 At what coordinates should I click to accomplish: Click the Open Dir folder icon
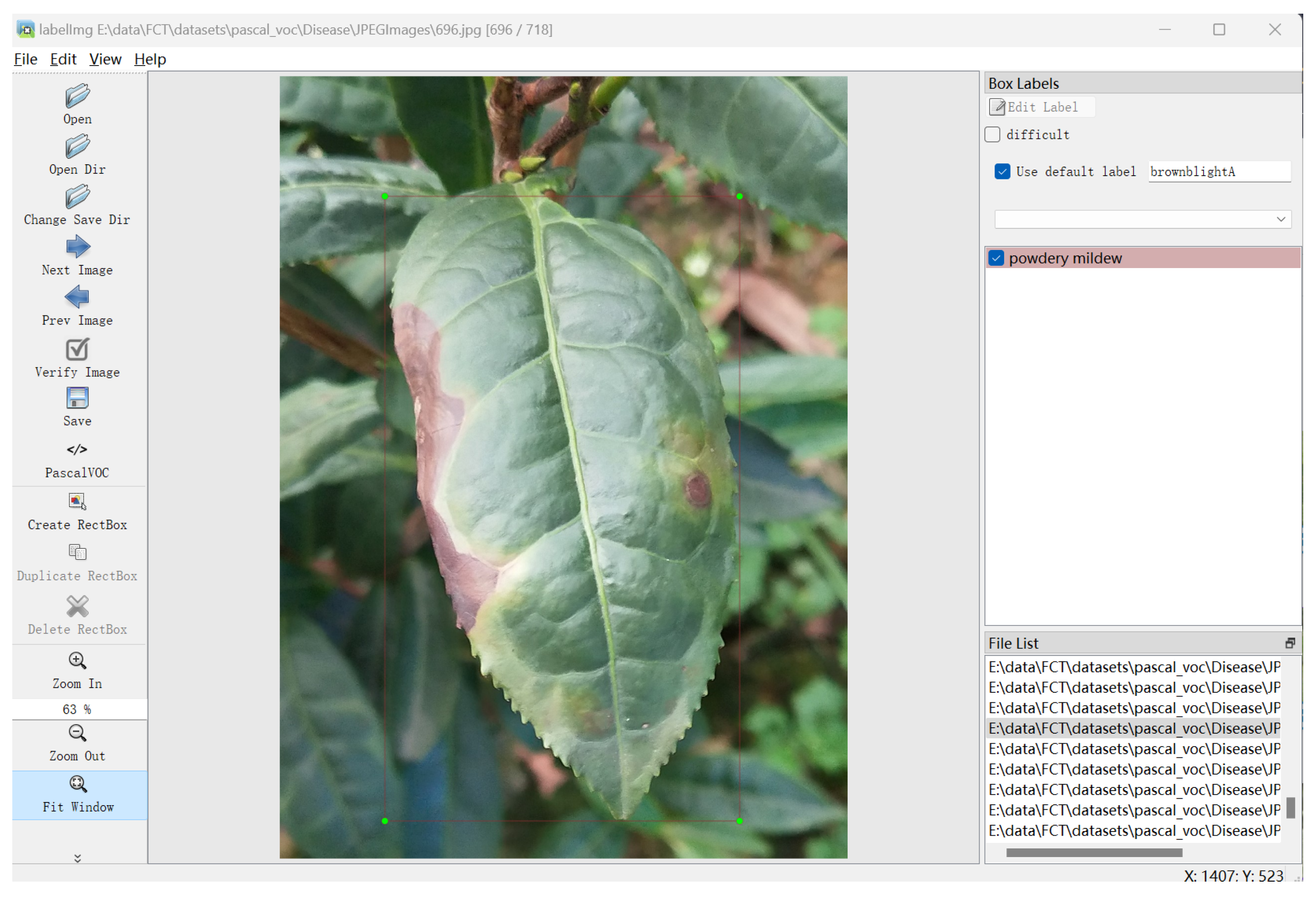77,147
